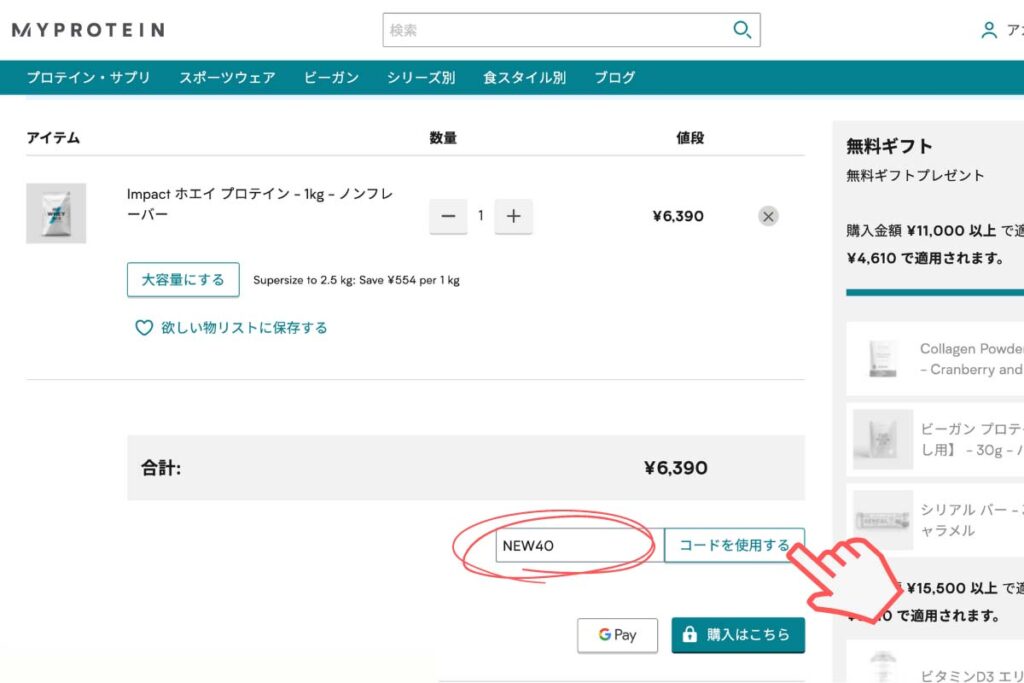Open the プロテイン・サプリ menu

88,78
